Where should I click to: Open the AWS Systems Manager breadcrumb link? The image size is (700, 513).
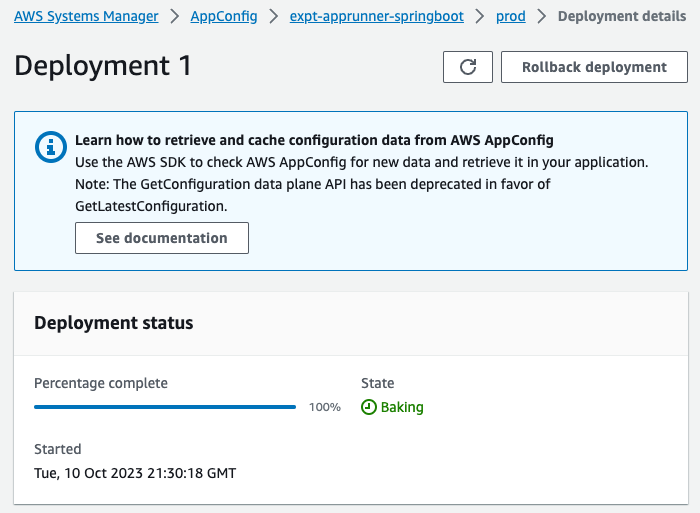coord(86,17)
